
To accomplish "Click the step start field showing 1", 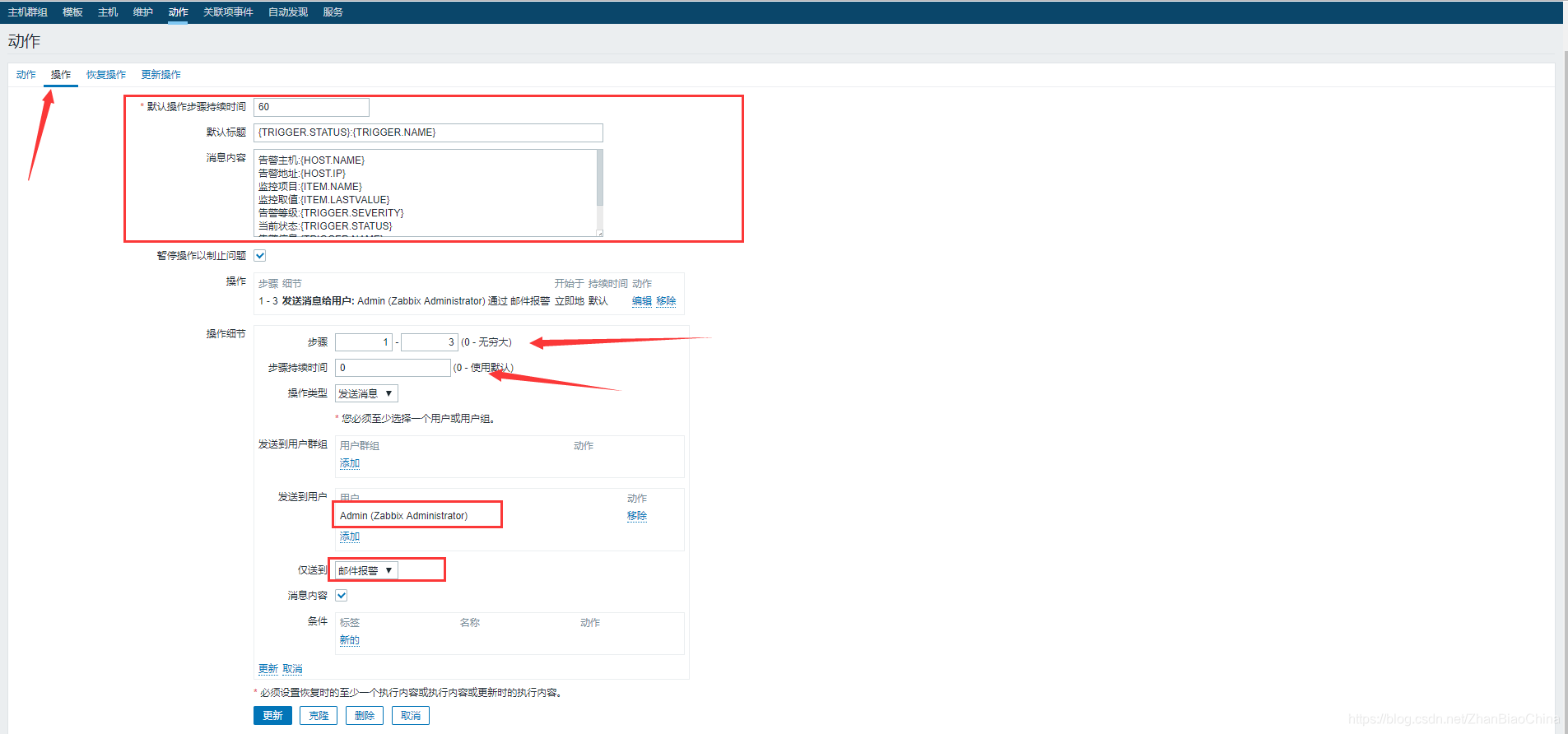I will coord(364,342).
